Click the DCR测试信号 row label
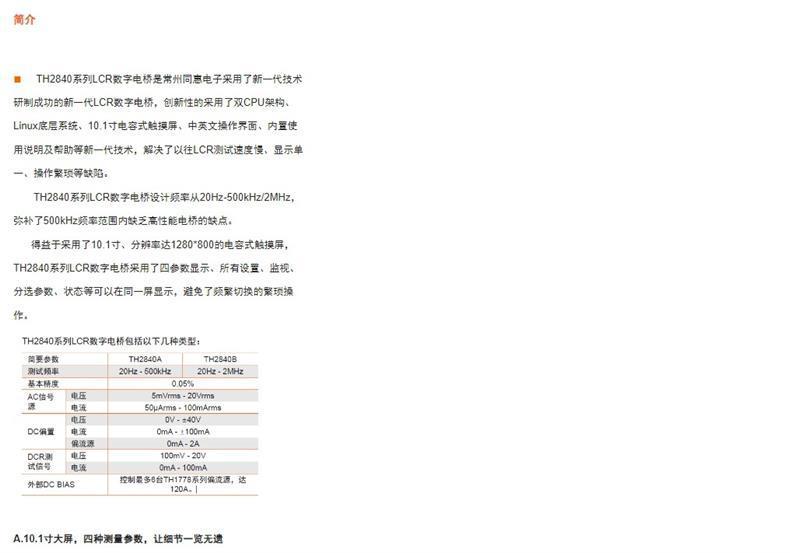Screen dimensions: 790x553 (x=40, y=461)
